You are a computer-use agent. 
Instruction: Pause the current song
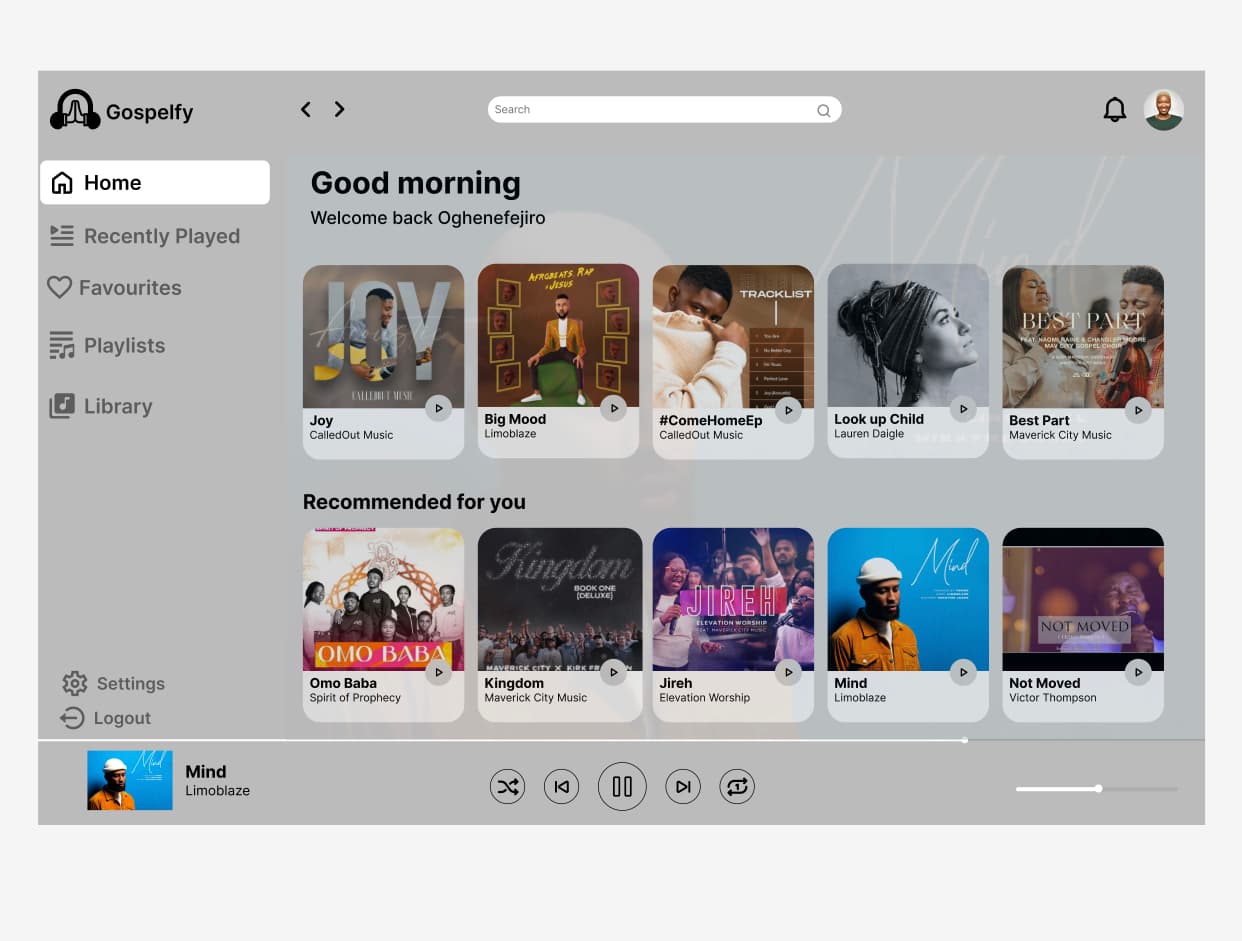point(622,787)
